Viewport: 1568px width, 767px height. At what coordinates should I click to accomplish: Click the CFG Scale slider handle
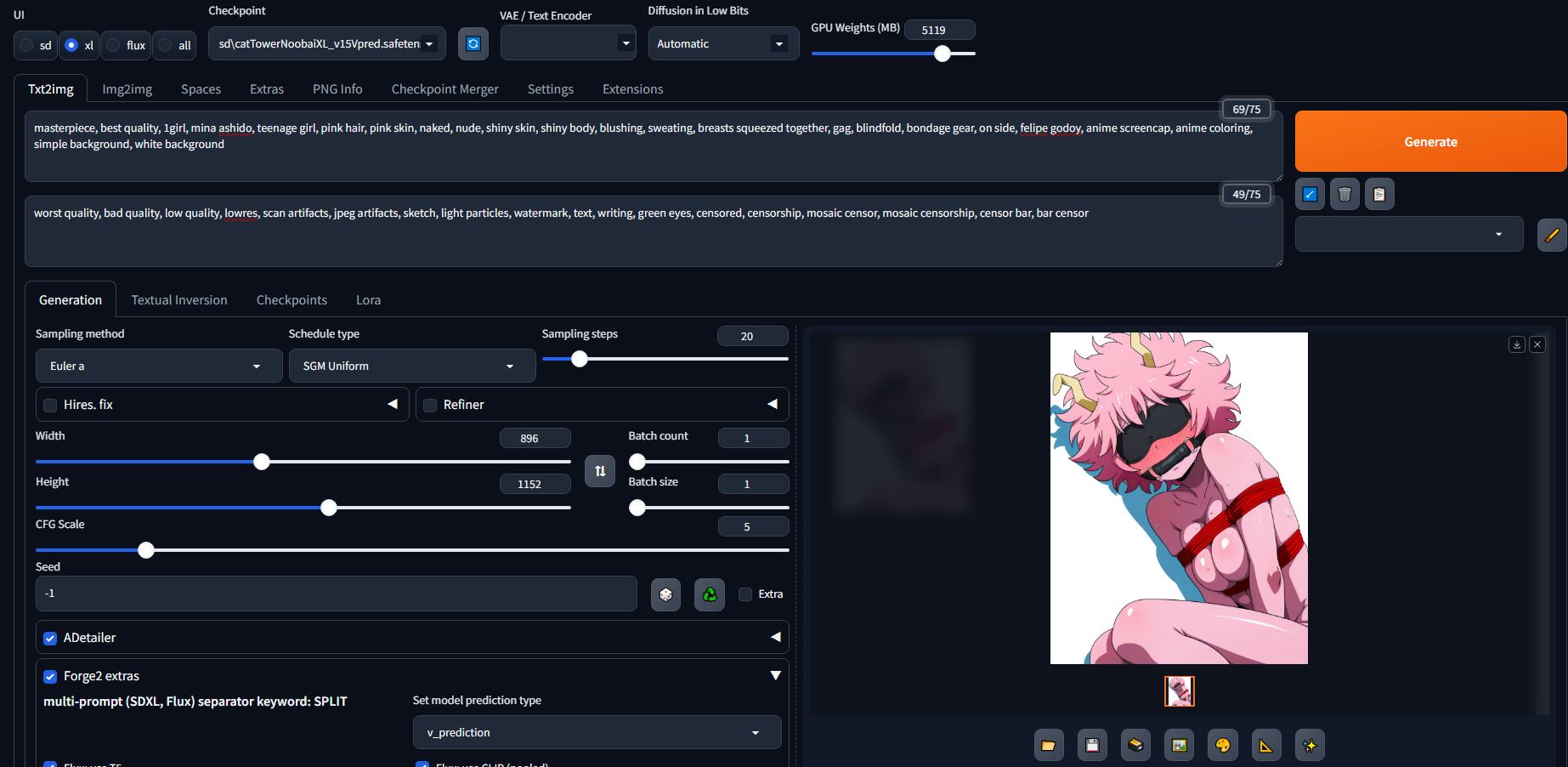click(x=146, y=550)
